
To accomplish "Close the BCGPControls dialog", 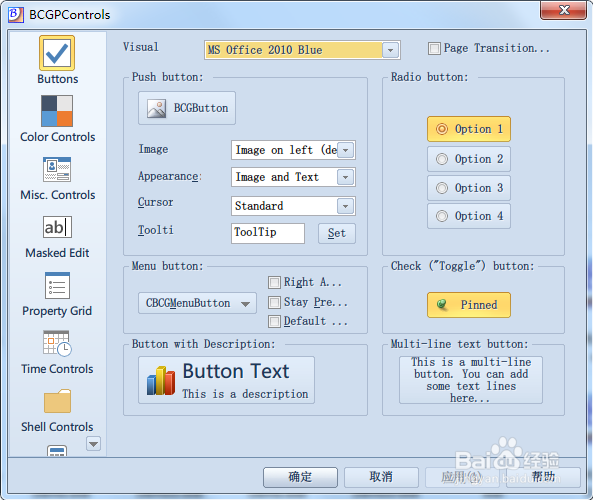I will pos(564,10).
